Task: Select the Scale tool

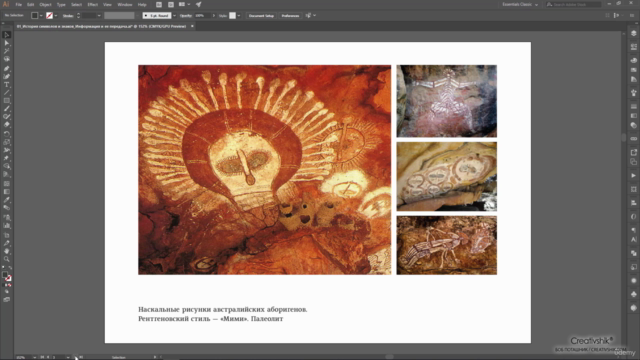Action: [7, 142]
